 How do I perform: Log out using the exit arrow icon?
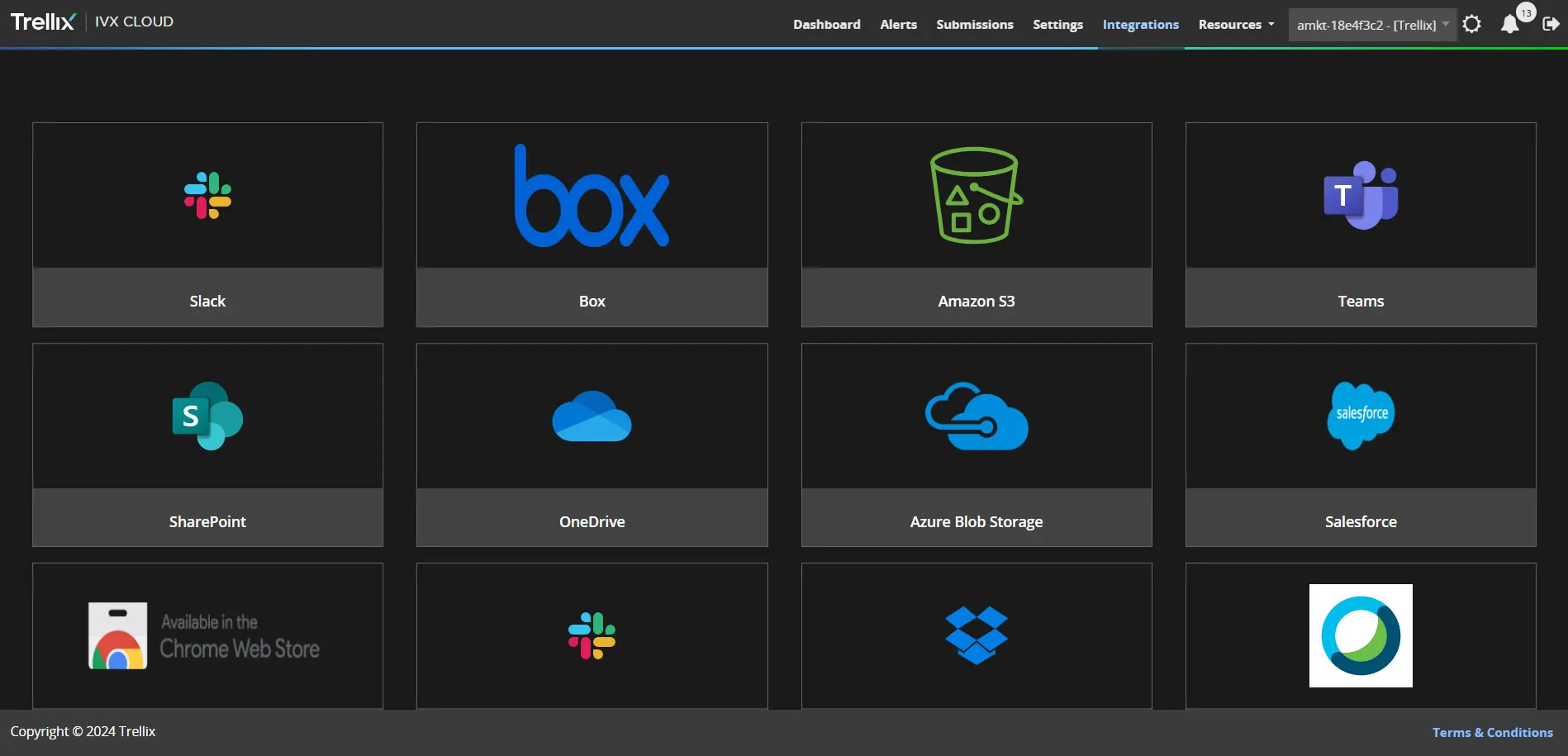click(1551, 24)
